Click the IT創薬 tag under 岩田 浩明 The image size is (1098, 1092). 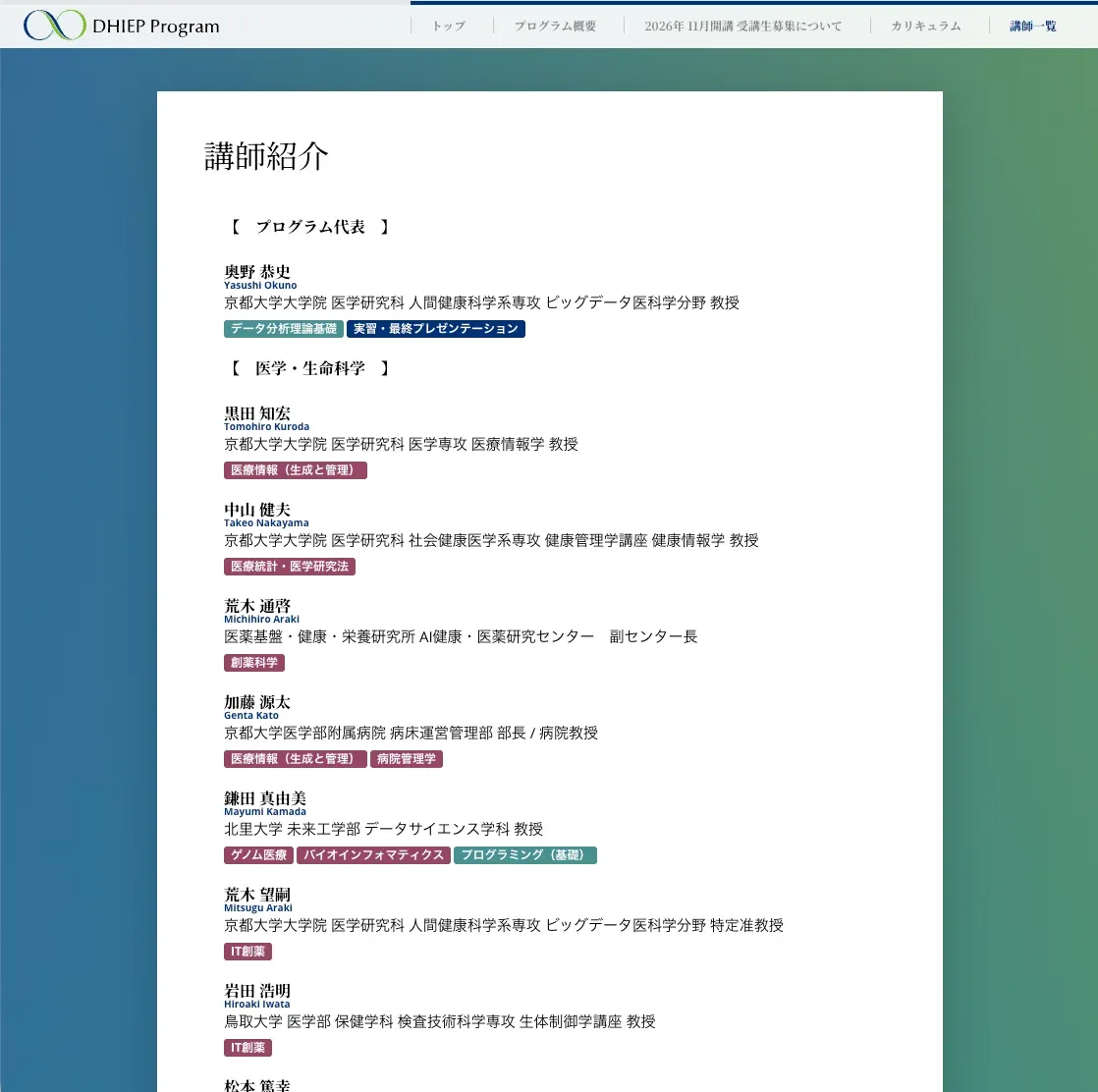pos(247,1048)
